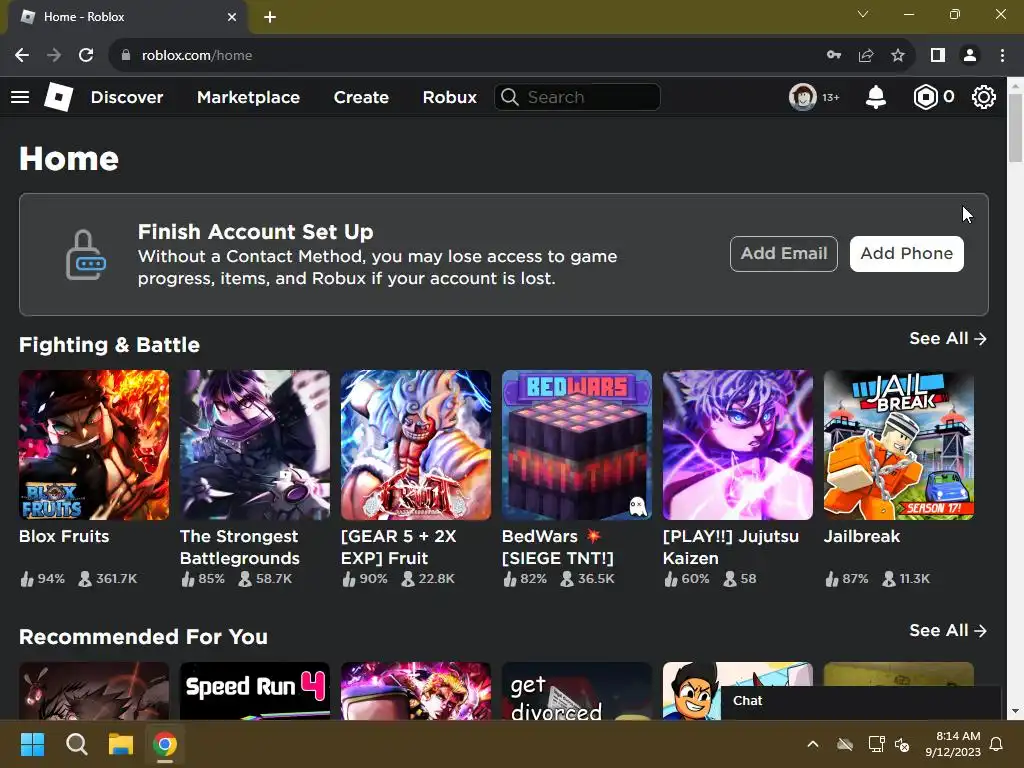Click the Chrome icon in the taskbar

(x=165, y=744)
